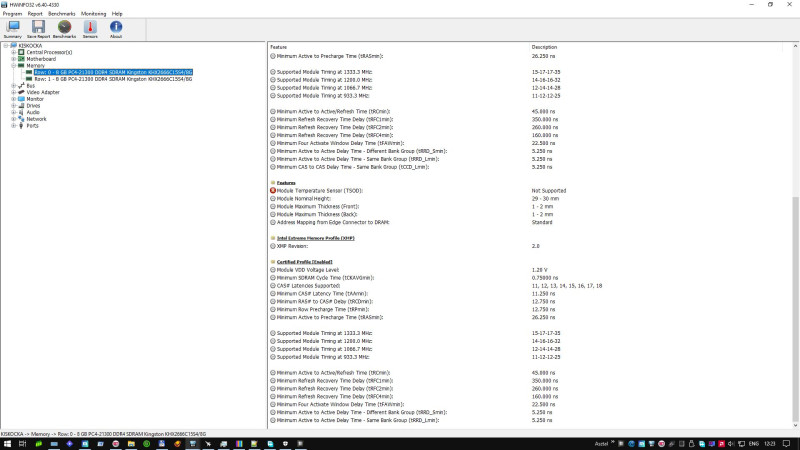
Task: Click the Certified Profile section folder icon
Action: [273, 262]
